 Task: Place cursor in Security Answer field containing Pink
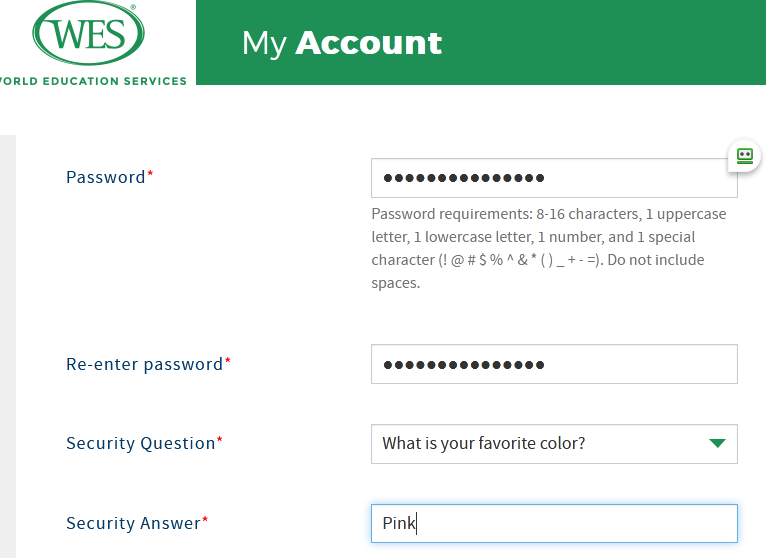coord(553,523)
